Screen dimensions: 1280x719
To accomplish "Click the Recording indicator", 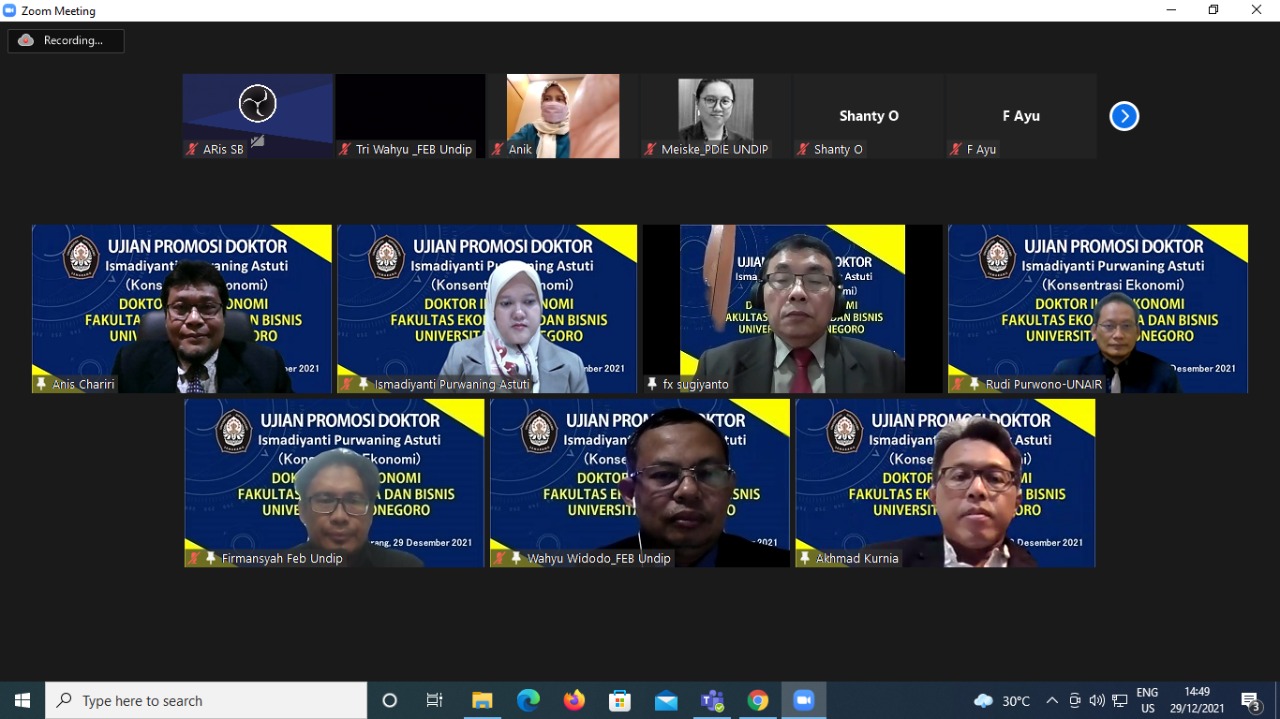I will pos(66,41).
